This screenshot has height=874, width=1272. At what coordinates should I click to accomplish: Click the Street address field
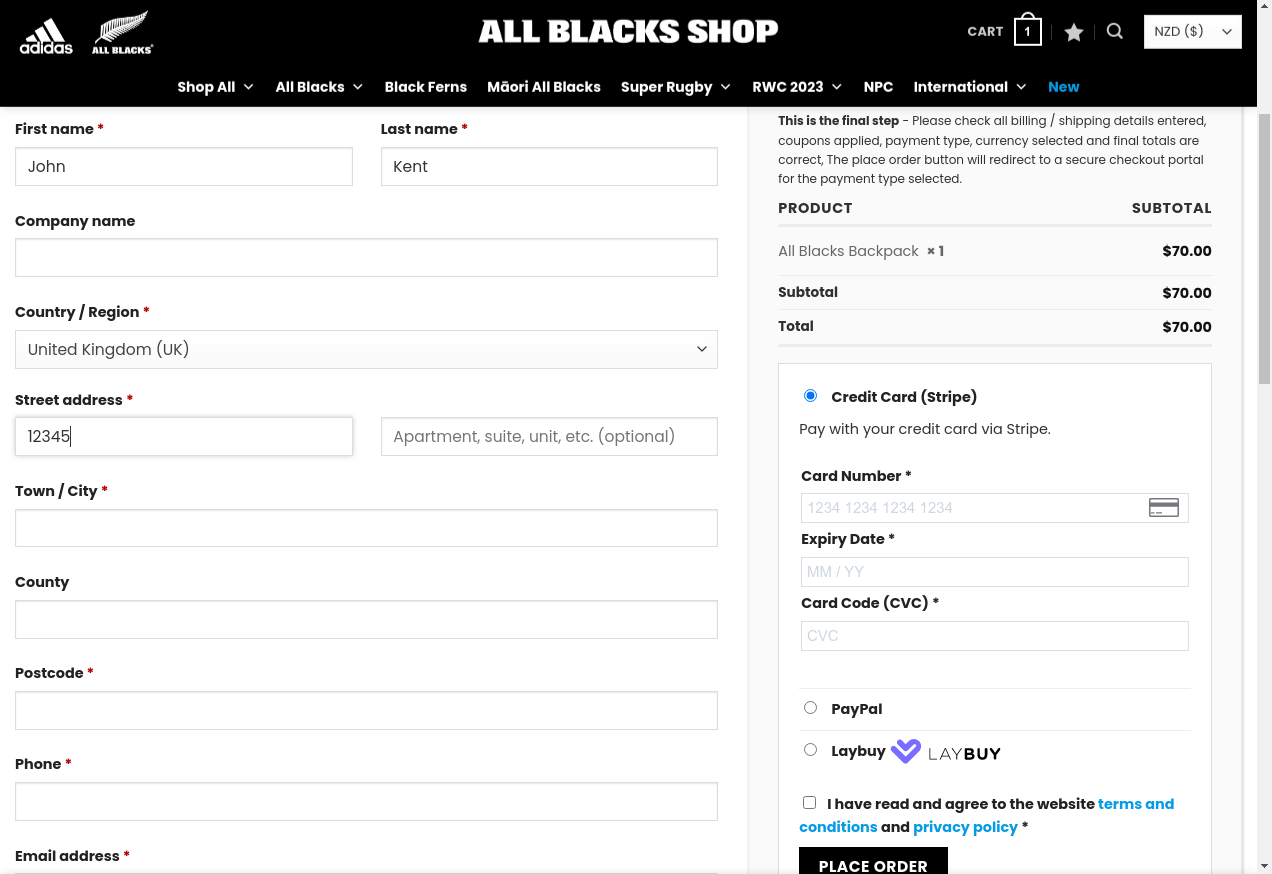pyautogui.click(x=184, y=436)
